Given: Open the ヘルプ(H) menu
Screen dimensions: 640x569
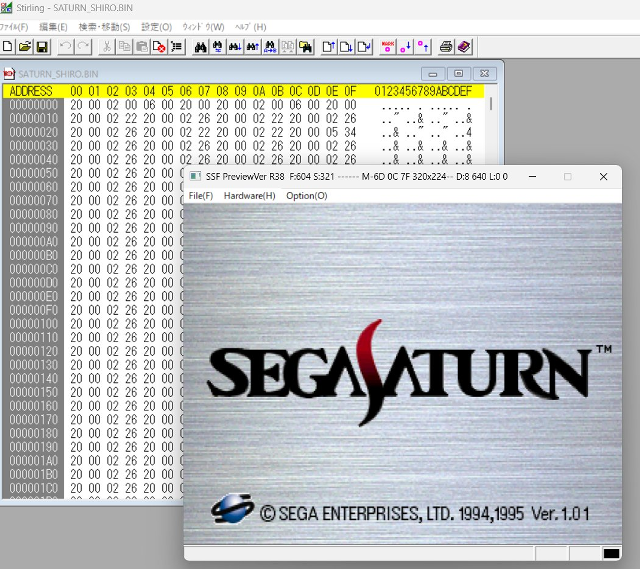Looking at the screenshot, I should click(251, 27).
